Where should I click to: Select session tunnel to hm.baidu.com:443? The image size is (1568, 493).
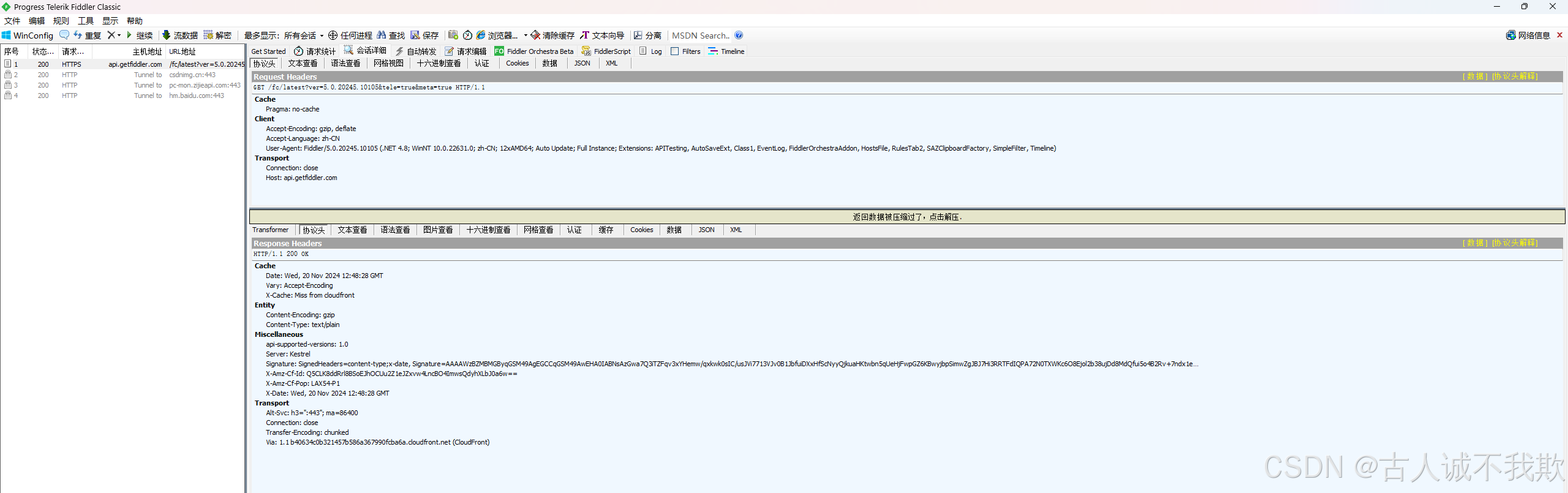click(x=123, y=96)
